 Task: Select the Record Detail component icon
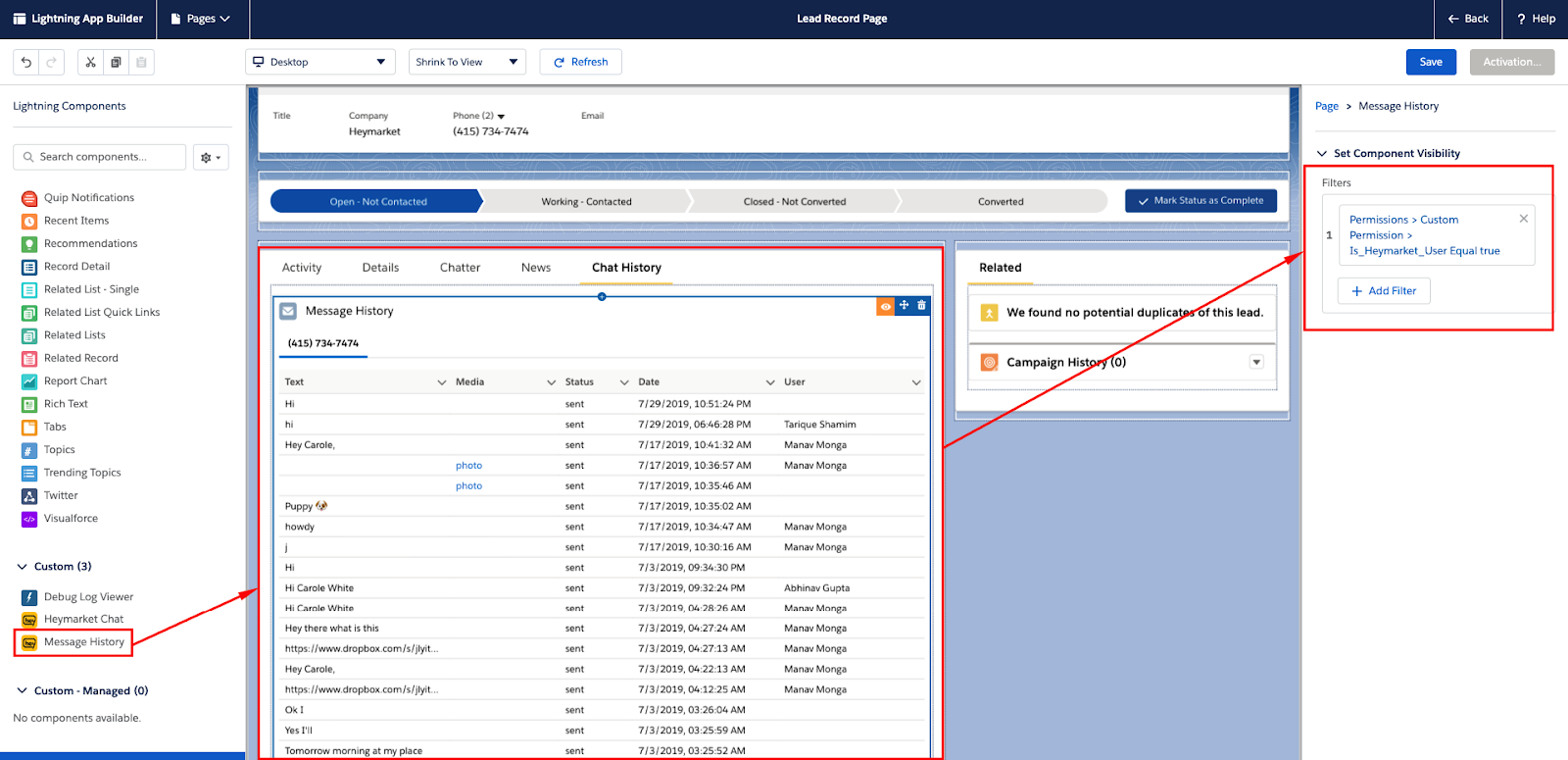pos(29,267)
